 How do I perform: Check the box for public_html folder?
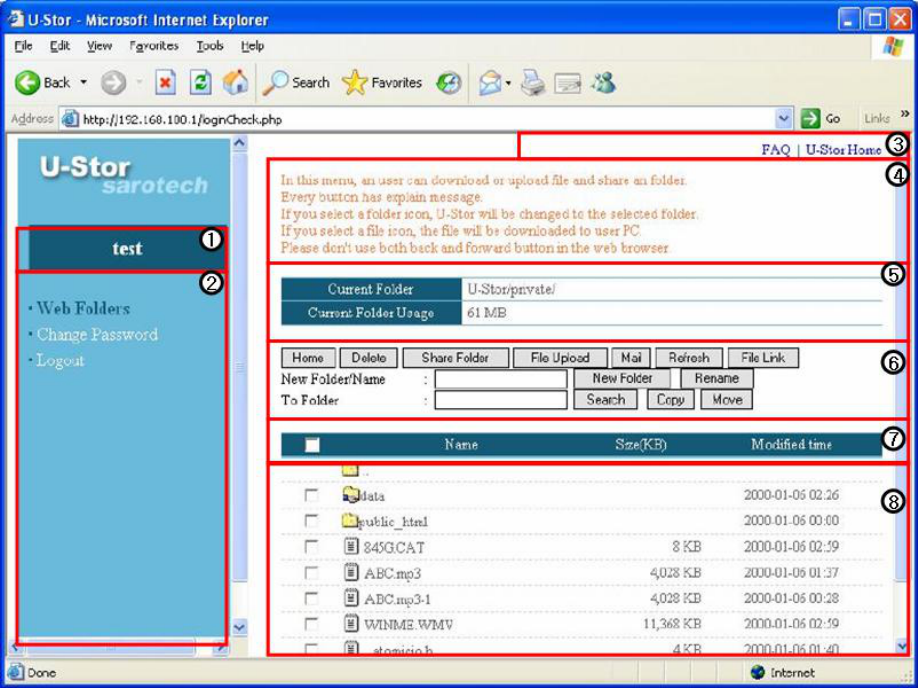[x=311, y=521]
